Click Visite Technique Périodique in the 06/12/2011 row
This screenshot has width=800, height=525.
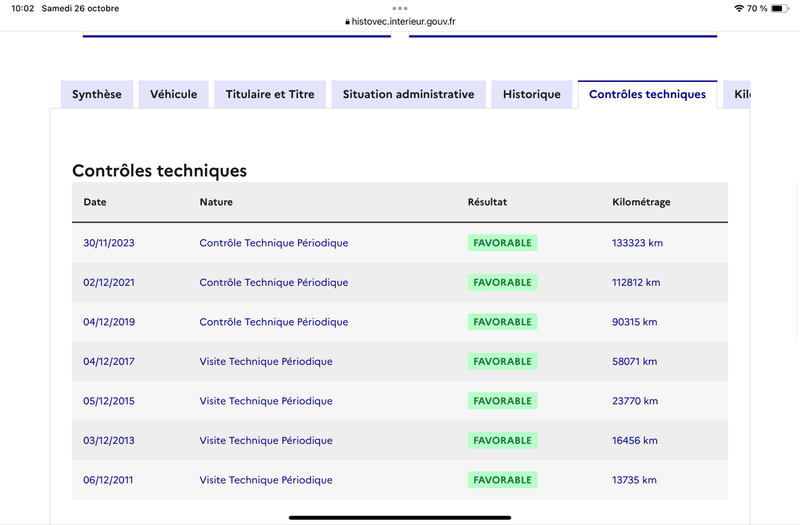(x=266, y=480)
